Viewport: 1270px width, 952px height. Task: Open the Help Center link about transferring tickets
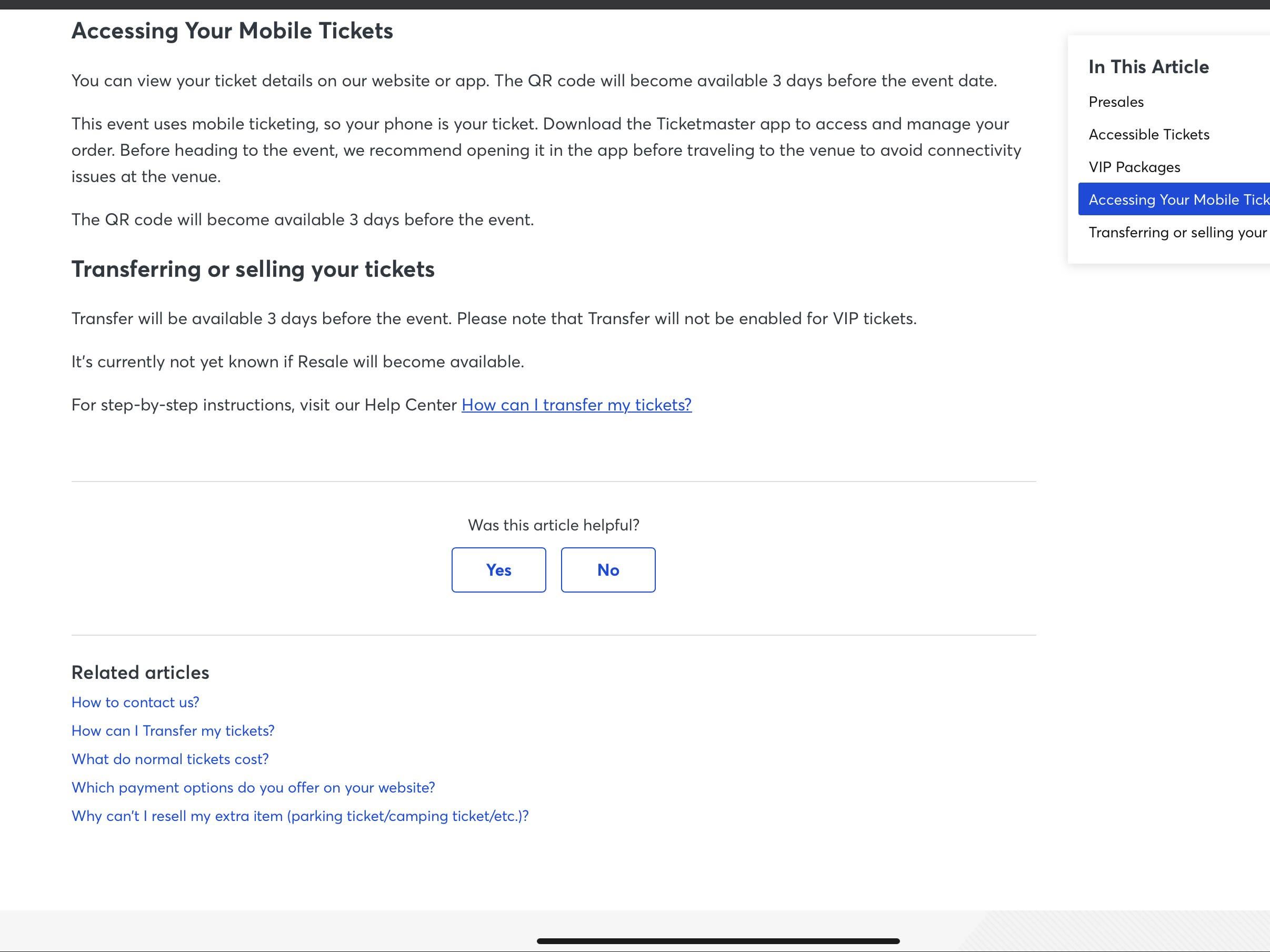[x=576, y=405]
